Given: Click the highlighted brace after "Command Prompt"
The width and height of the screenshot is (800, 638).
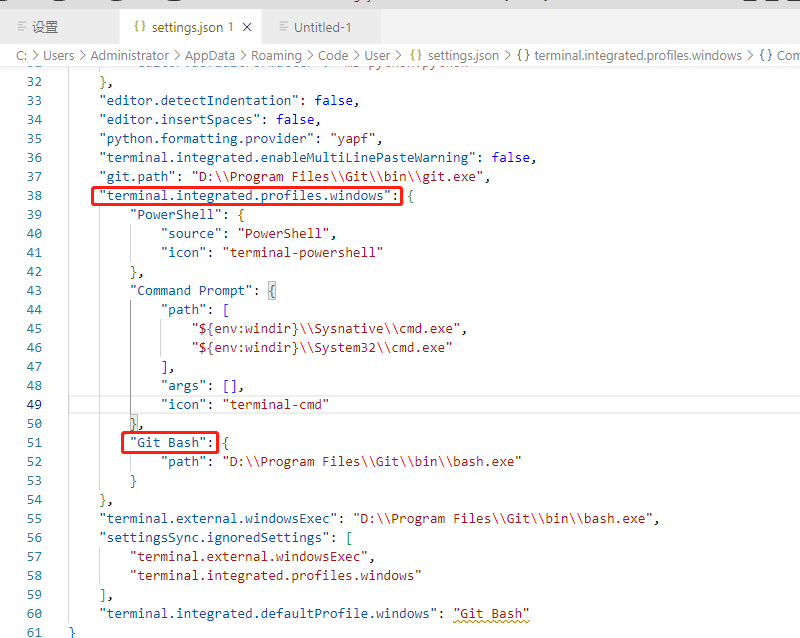Looking at the screenshot, I should (272, 291).
